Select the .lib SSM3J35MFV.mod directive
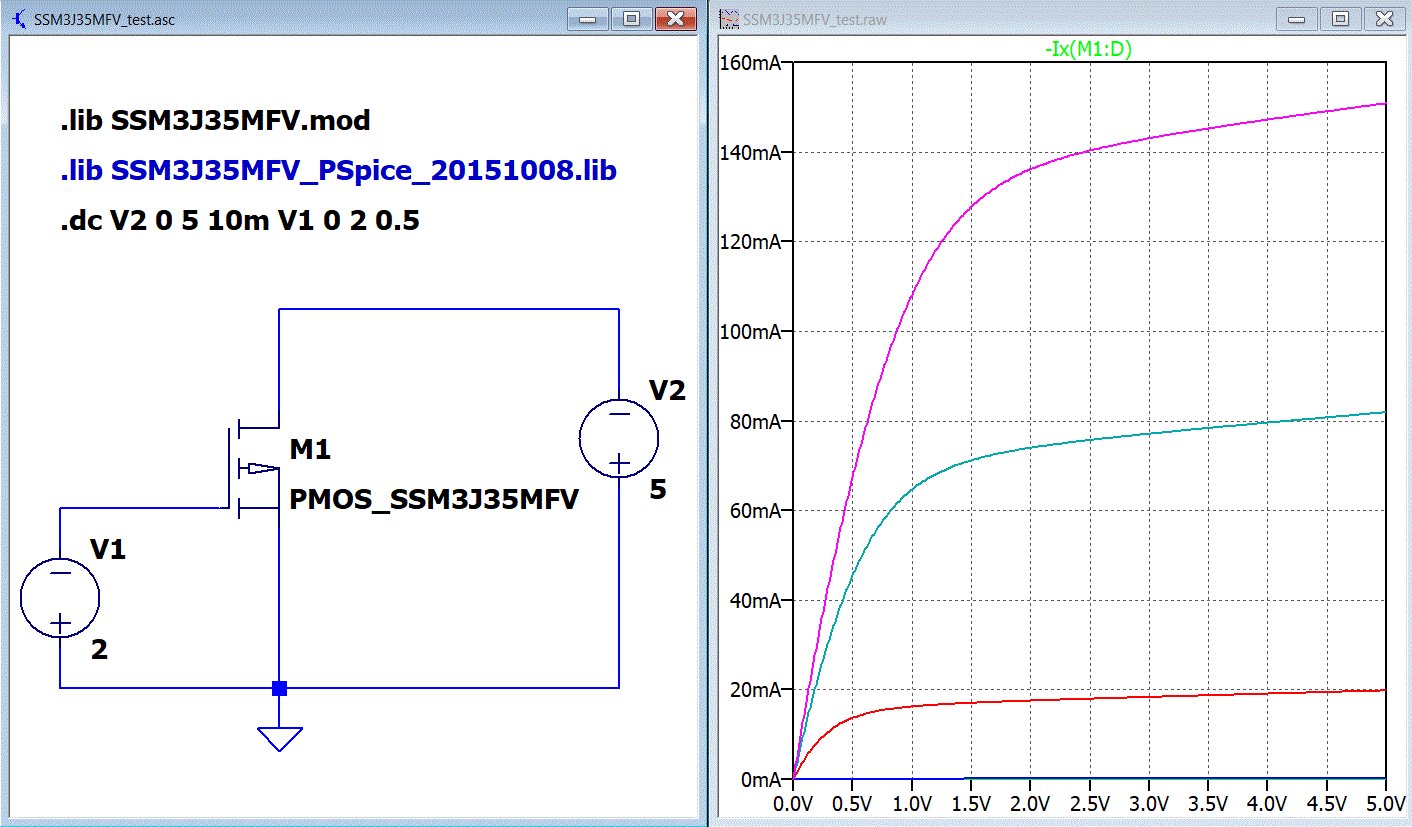The width and height of the screenshot is (1412, 827). [215, 121]
